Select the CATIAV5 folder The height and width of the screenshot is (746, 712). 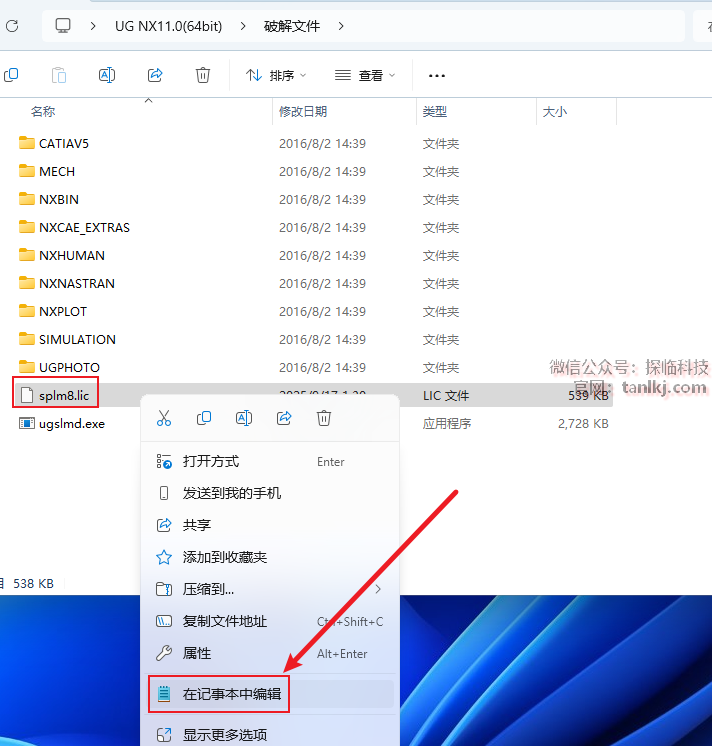pos(64,143)
